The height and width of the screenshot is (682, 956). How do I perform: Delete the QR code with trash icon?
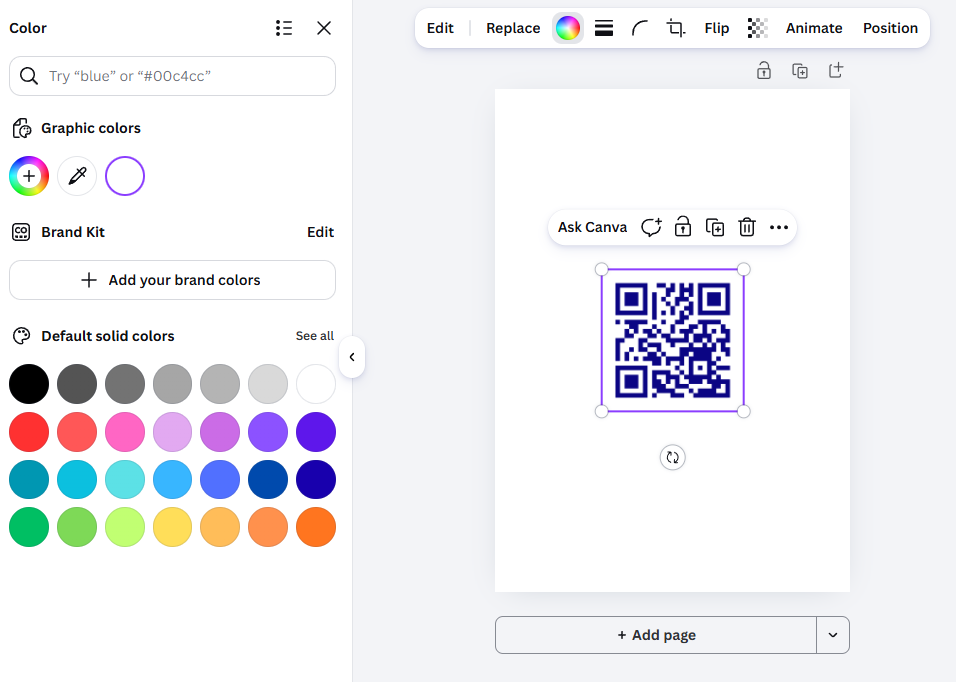click(747, 227)
